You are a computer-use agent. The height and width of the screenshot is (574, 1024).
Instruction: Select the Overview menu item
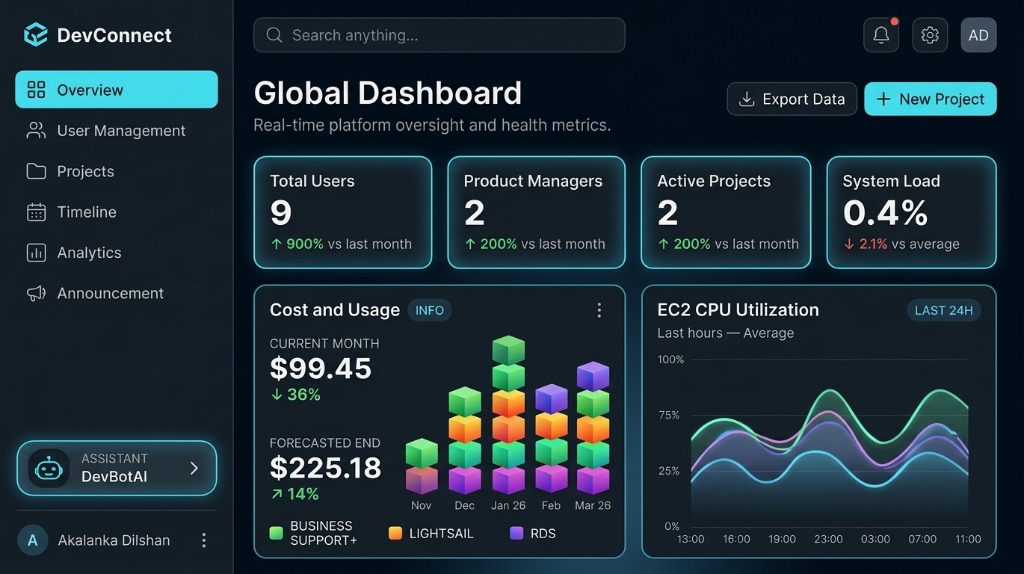pos(116,89)
